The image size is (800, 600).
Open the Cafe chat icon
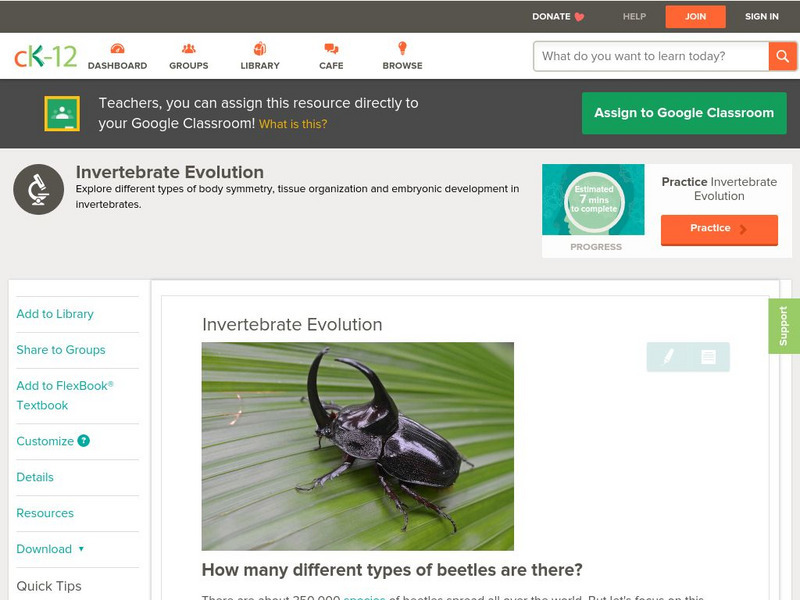tap(331, 49)
